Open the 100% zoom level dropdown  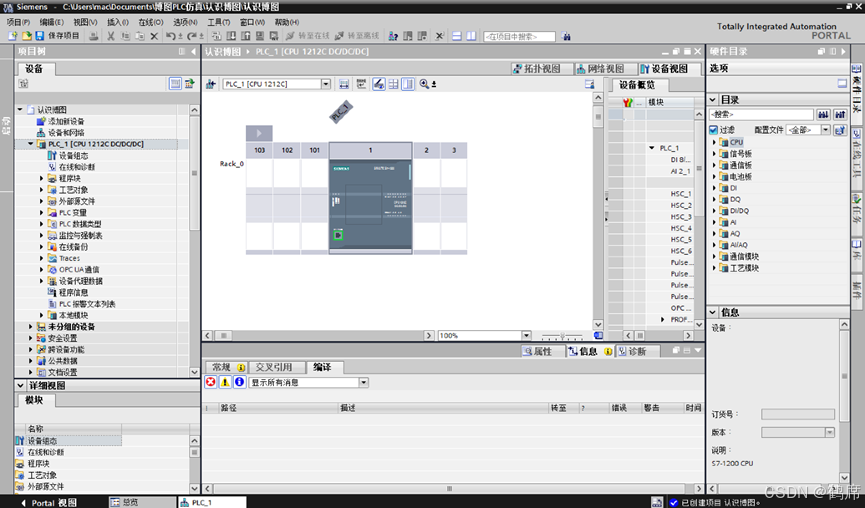526,335
